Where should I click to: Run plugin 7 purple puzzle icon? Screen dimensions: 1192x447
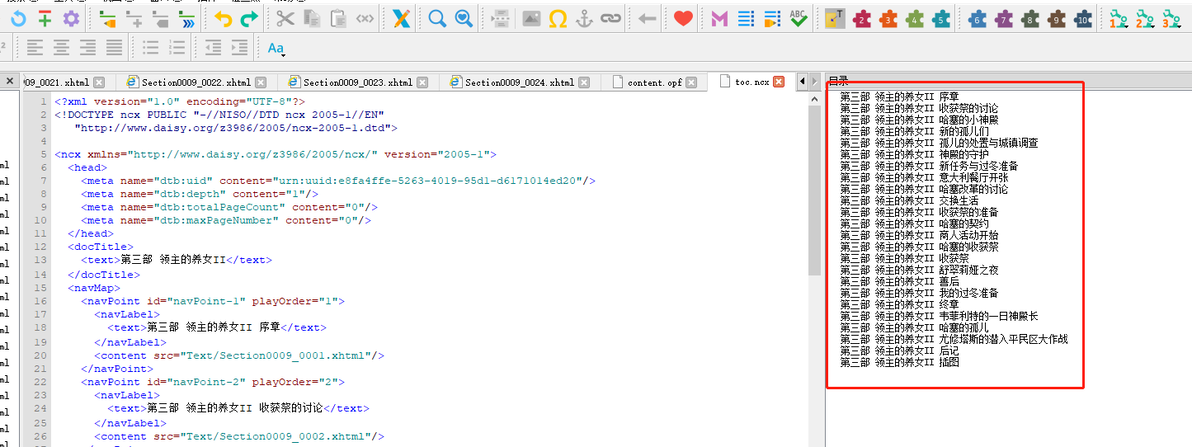[1003, 20]
